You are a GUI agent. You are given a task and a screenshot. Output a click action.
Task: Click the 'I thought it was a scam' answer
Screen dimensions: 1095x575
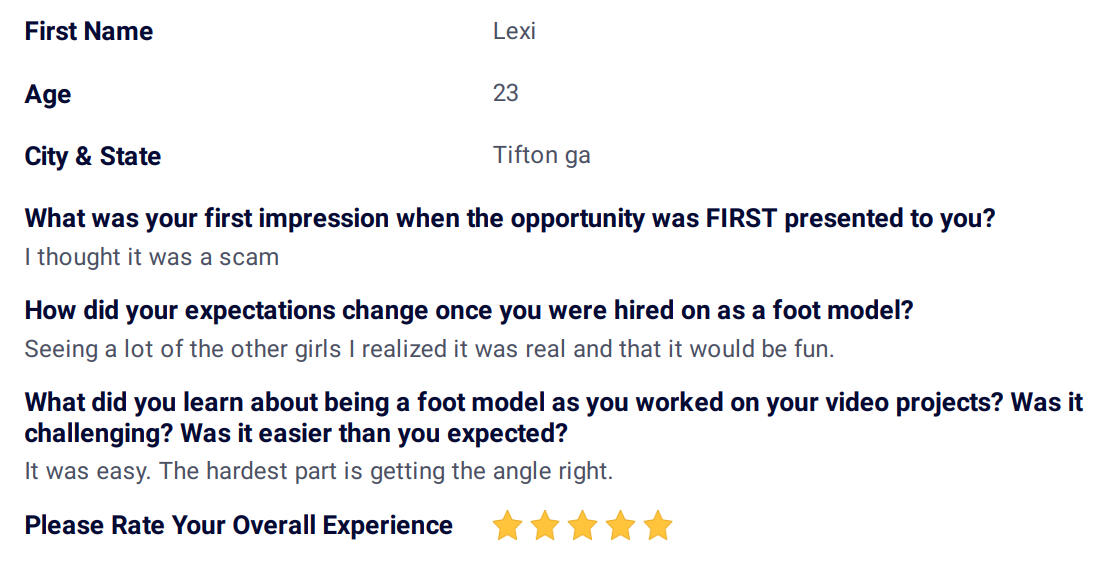pos(152,257)
